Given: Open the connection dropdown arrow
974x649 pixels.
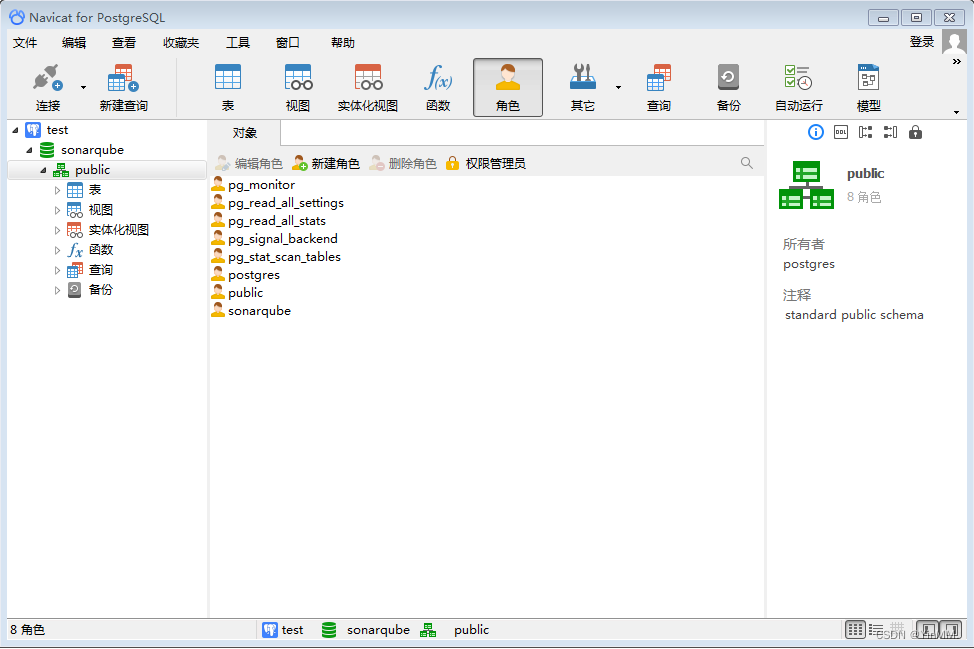Looking at the screenshot, I should coord(83,88).
